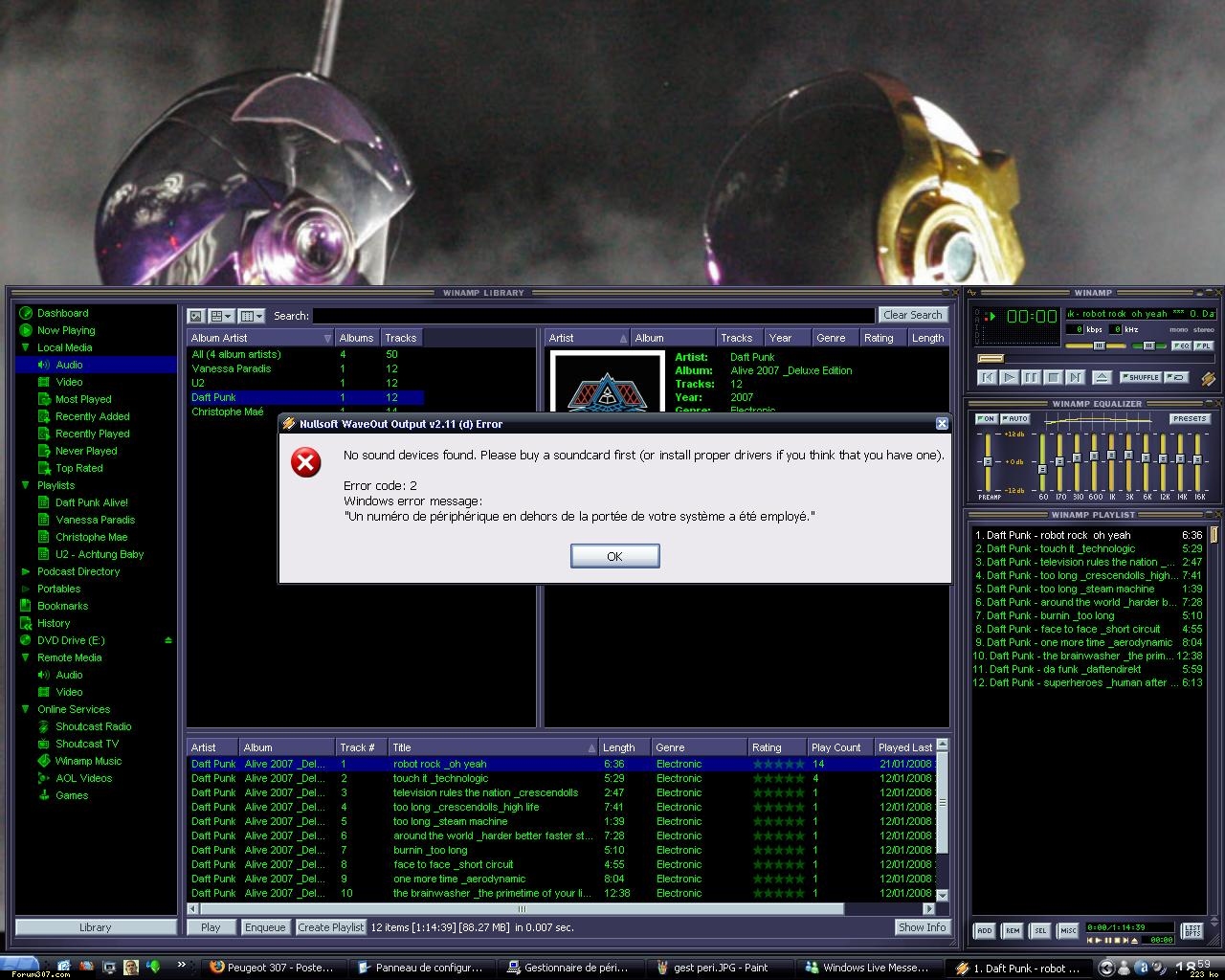Click the song seek bar in Winamp player

point(1096,359)
